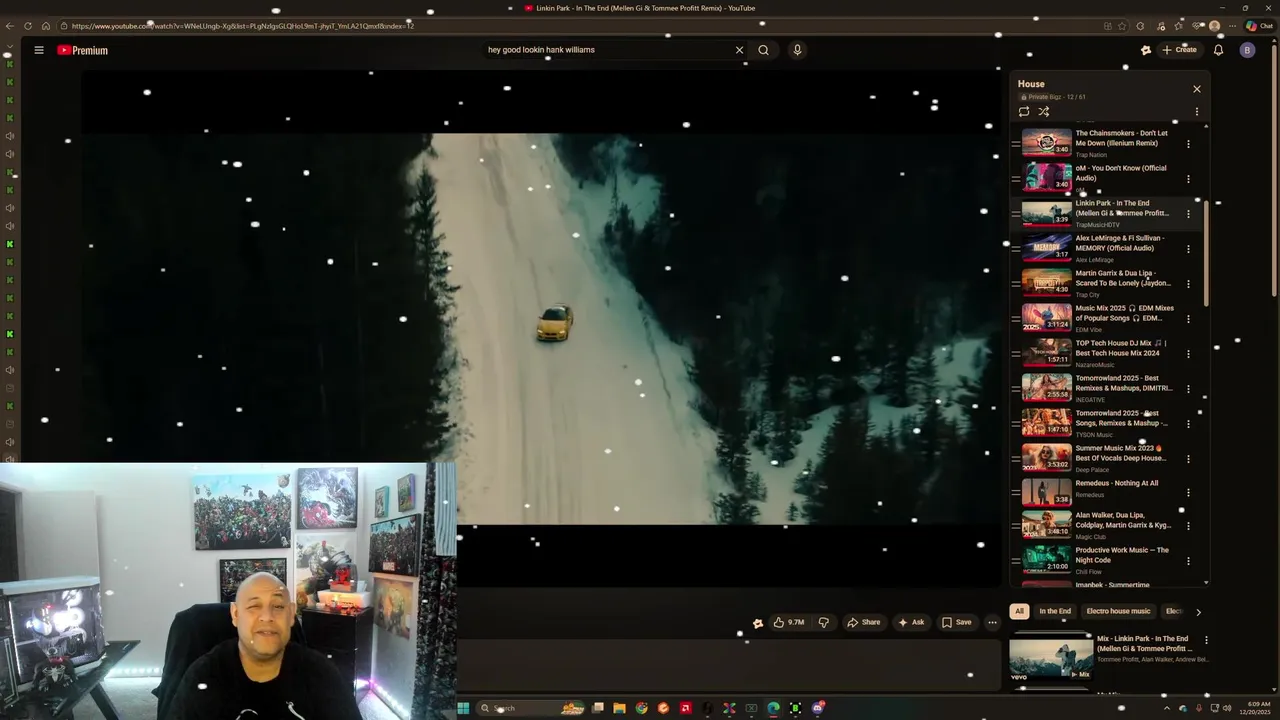Select the Electro house music chip
This screenshot has width=1280, height=720.
(1118, 611)
